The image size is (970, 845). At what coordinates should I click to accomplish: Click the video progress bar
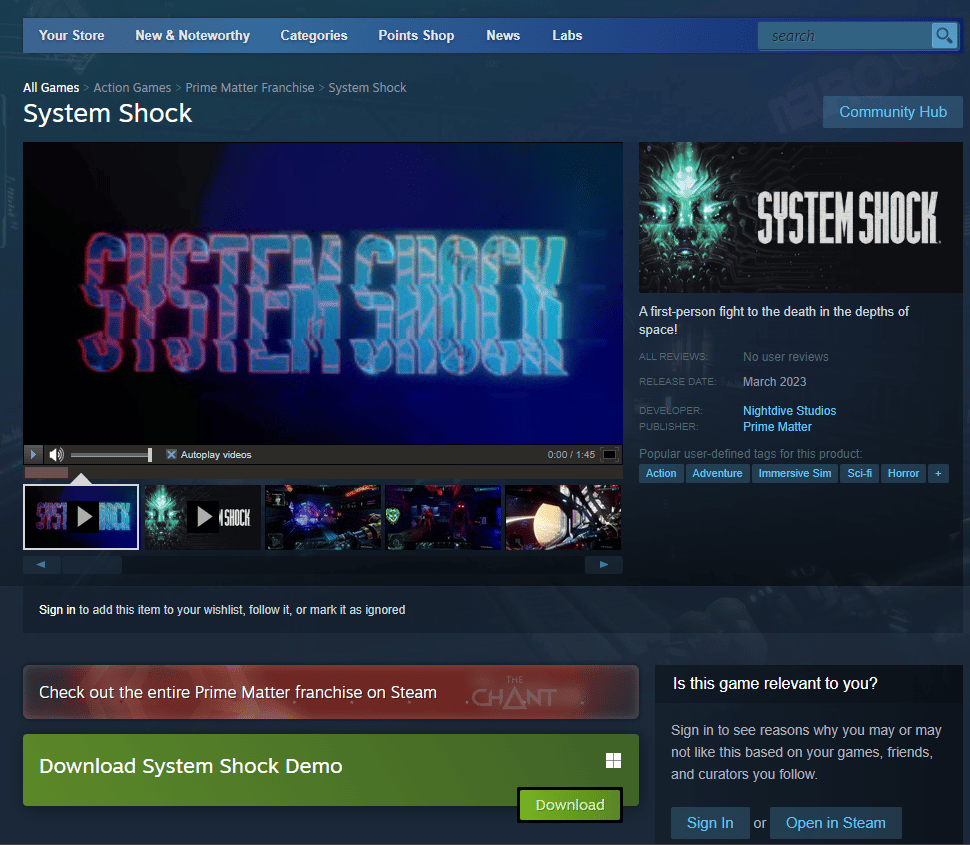[323, 473]
